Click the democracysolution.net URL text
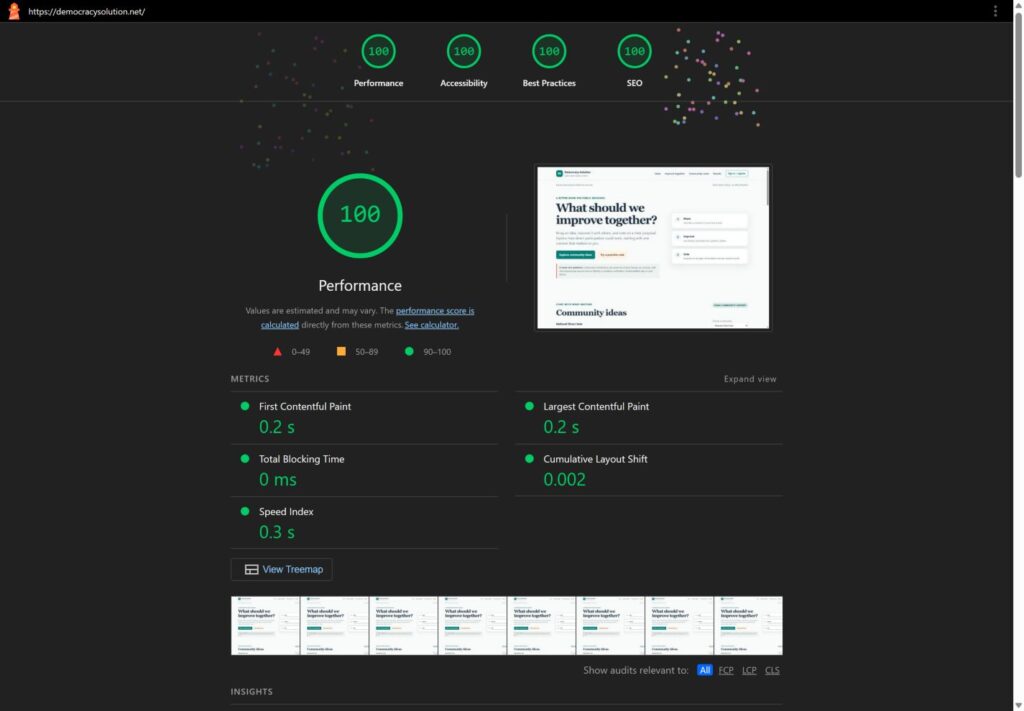1024x711 pixels. 86,11
